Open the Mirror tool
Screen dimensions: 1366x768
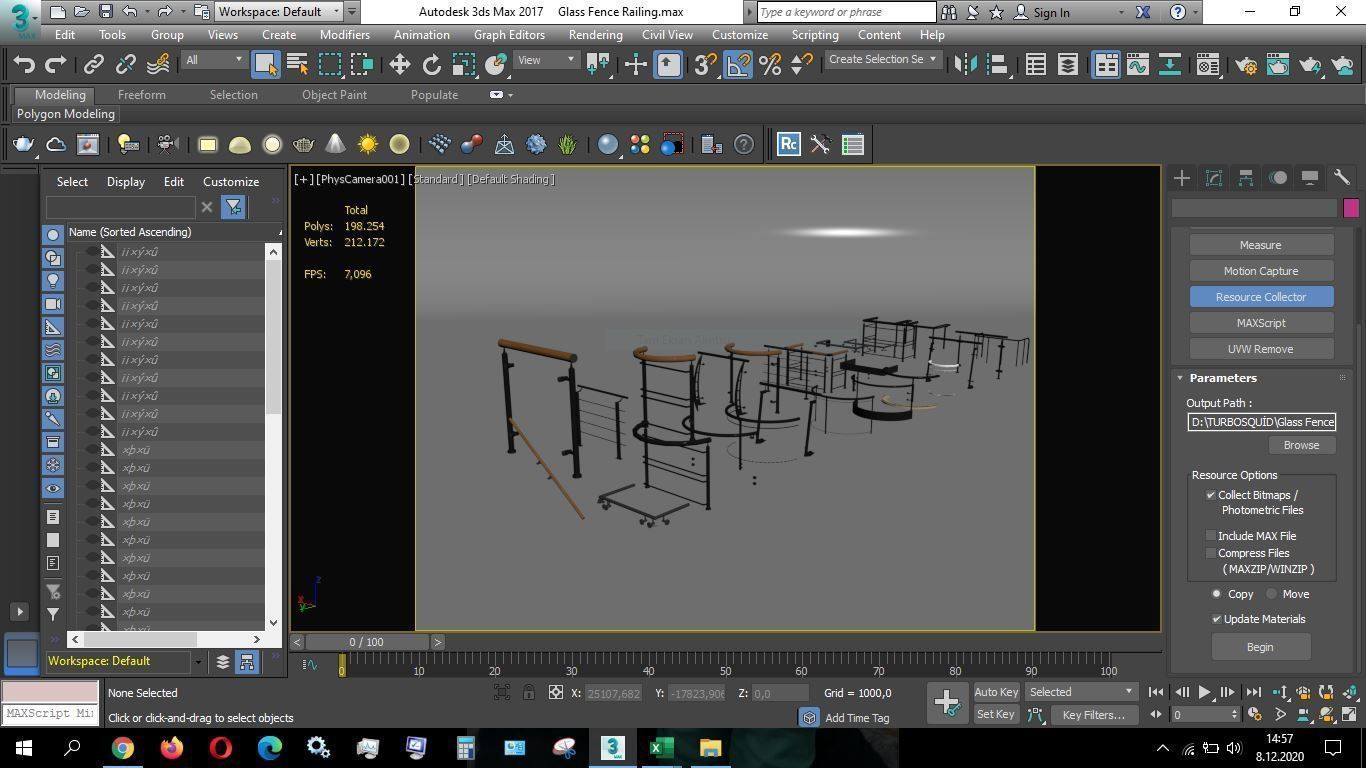point(965,65)
